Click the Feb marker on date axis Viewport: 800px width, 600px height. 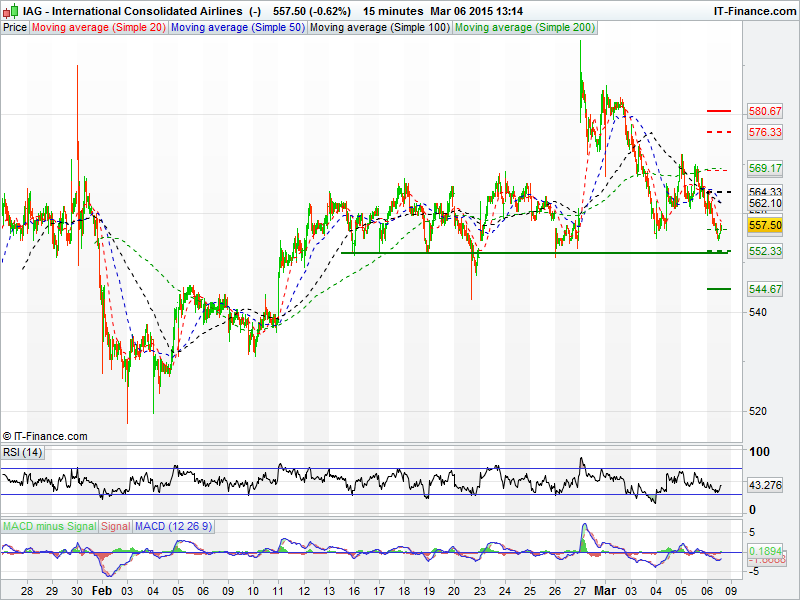pyautogui.click(x=104, y=591)
